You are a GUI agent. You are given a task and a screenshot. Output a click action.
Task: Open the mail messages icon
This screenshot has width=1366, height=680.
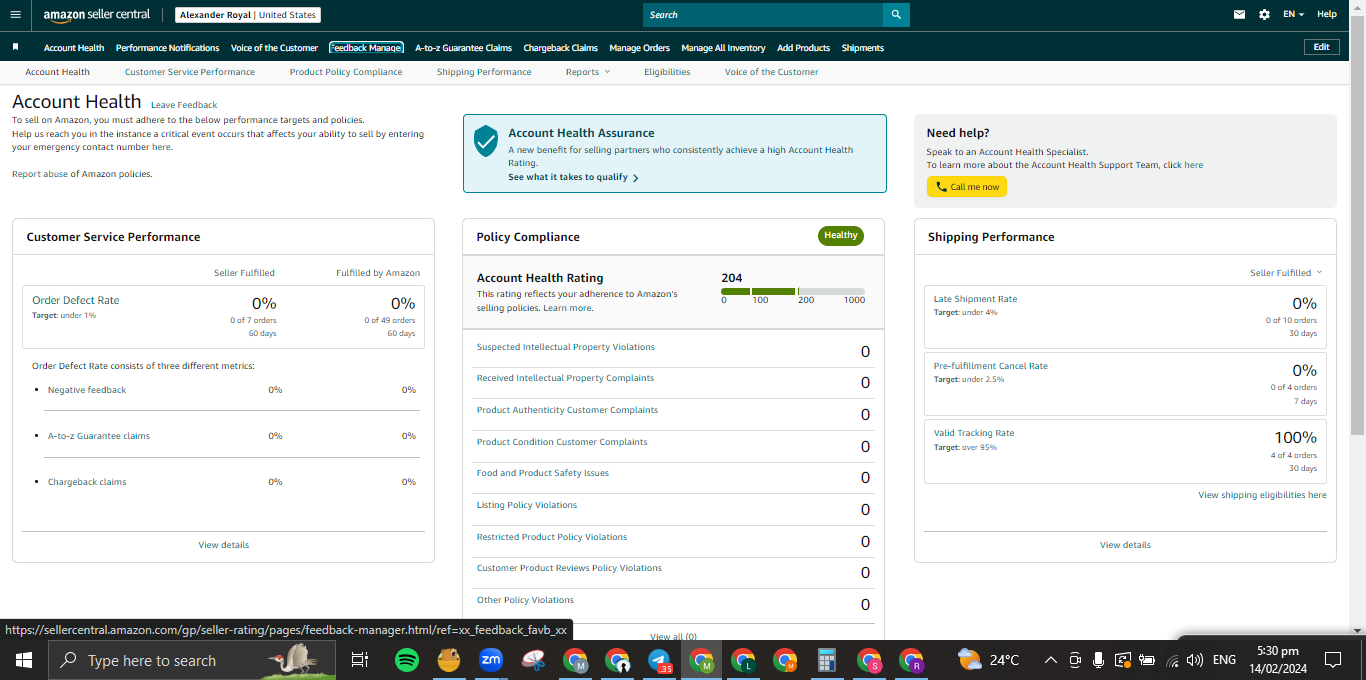point(1240,15)
